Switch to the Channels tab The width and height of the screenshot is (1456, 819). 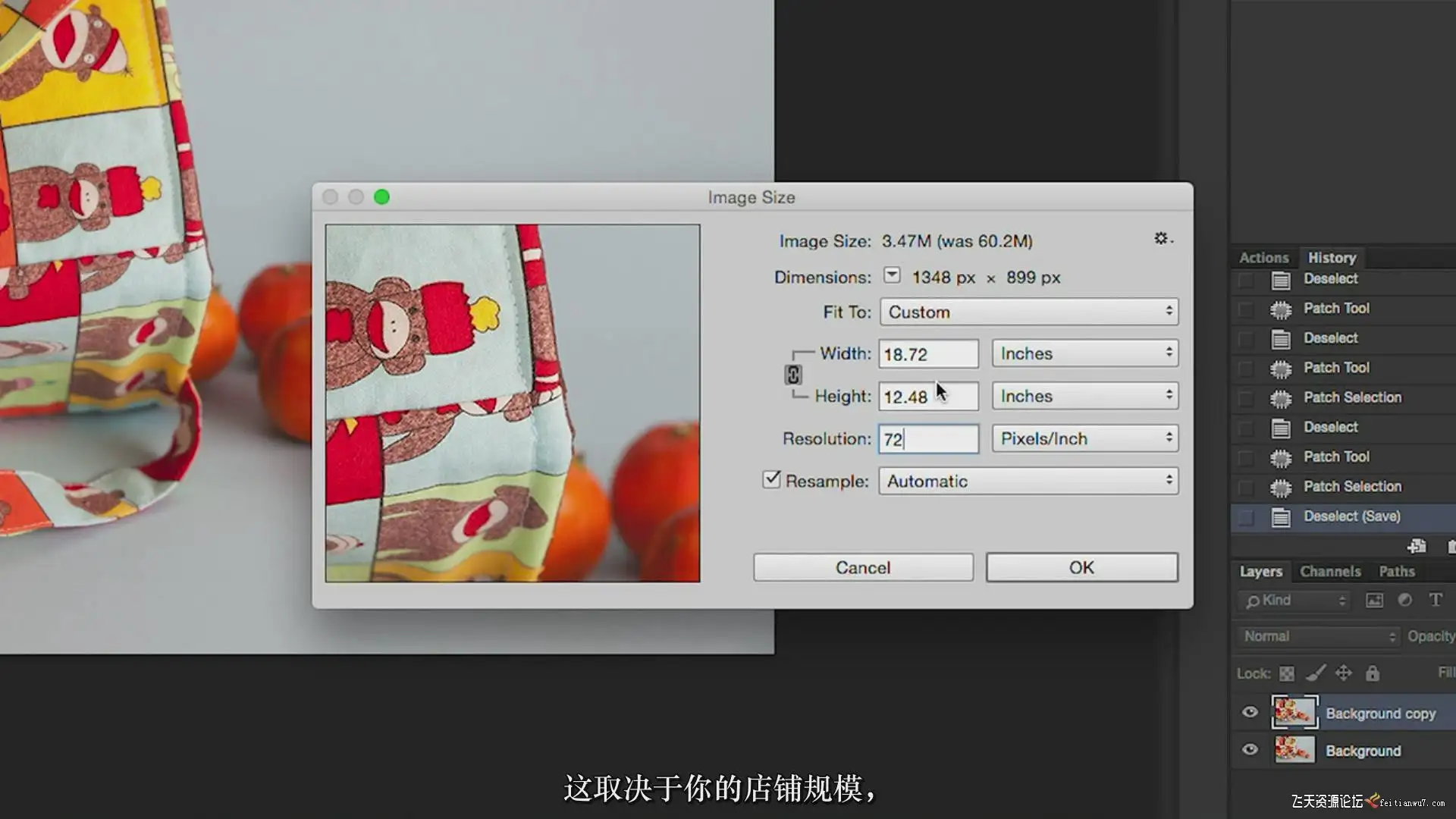coord(1330,571)
